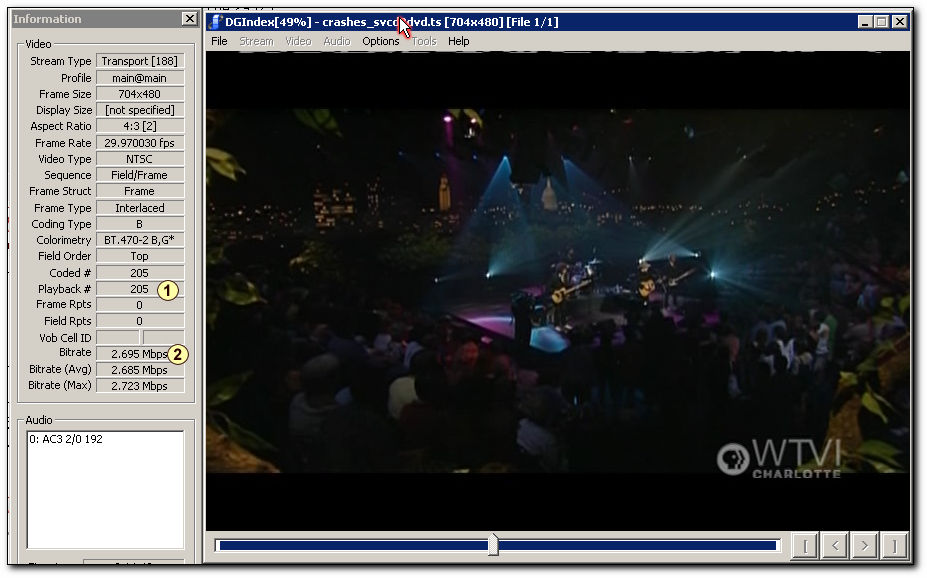Click the mark-out ']' button
The height and width of the screenshot is (578, 927).
[894, 545]
